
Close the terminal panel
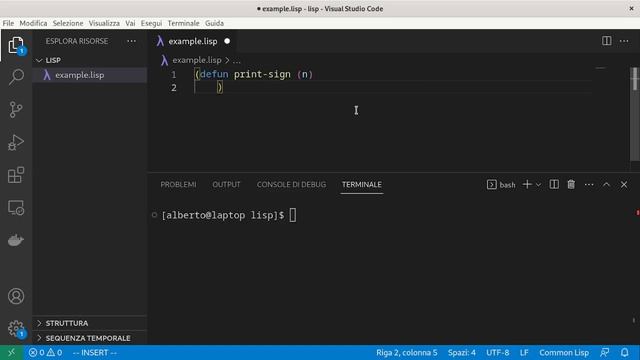624,184
